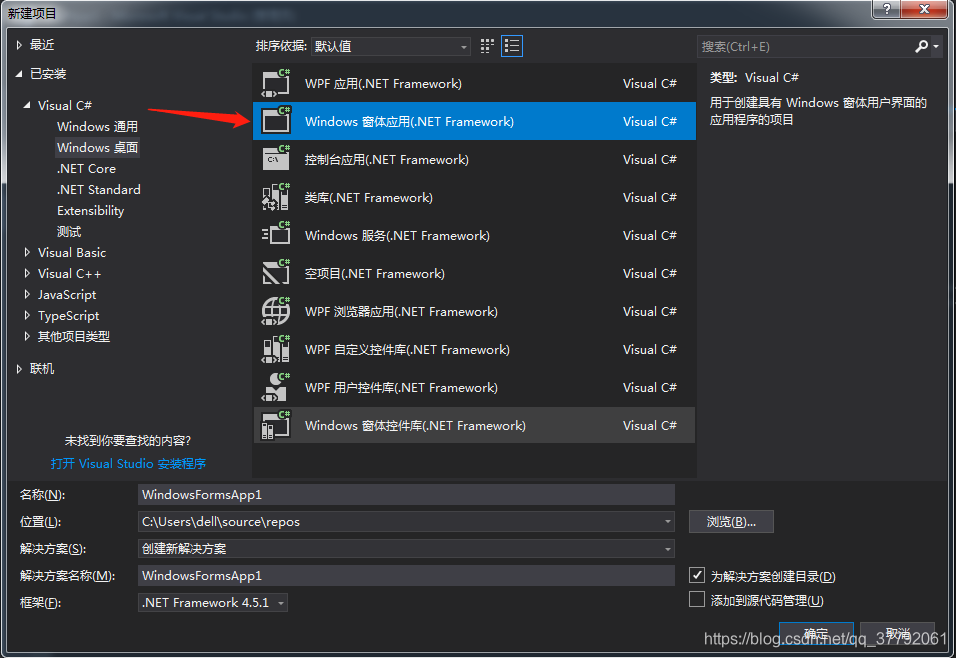Expand the 其他项目类型 tree node

pos(27,336)
